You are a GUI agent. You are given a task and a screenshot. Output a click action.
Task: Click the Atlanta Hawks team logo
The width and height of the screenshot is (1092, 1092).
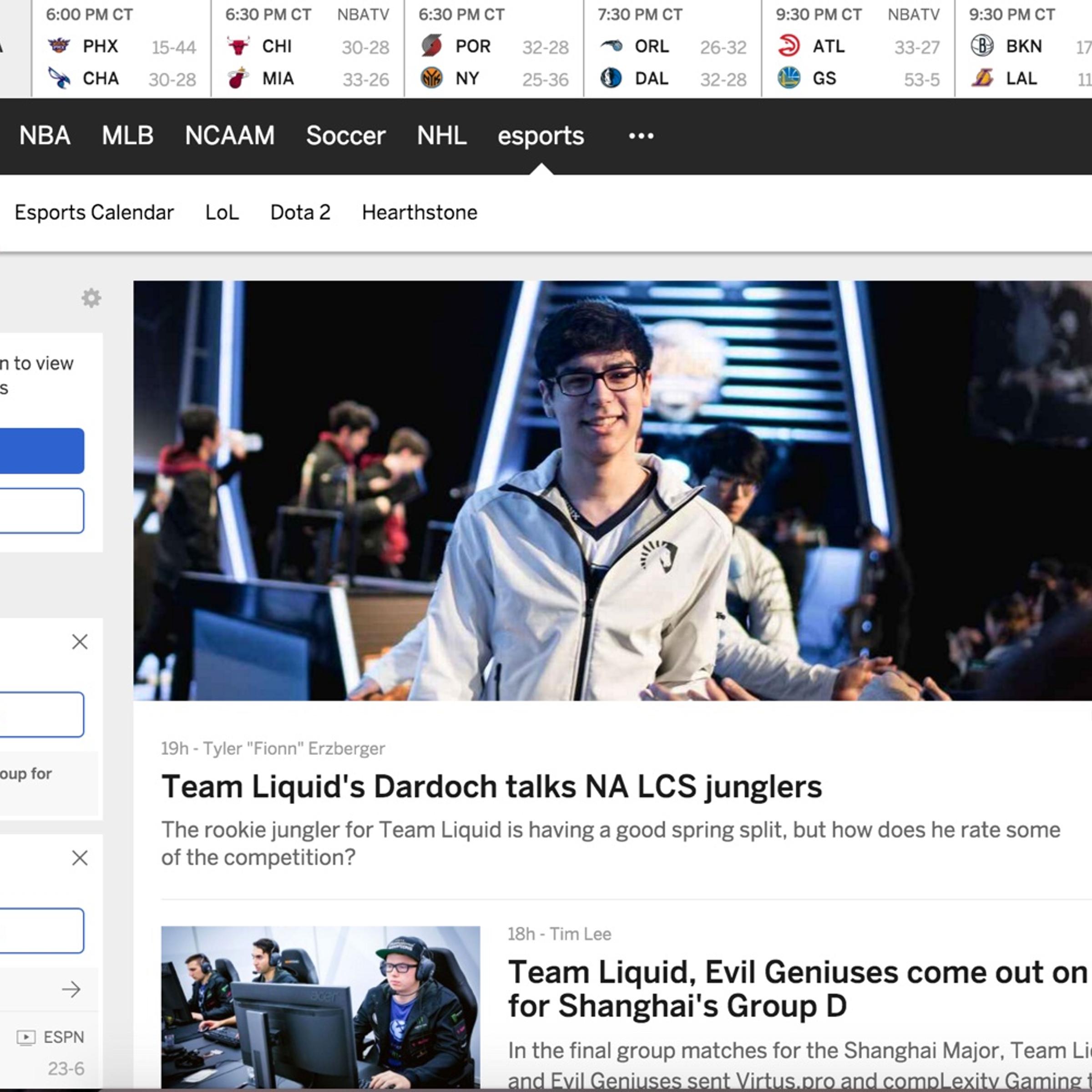pos(789,45)
